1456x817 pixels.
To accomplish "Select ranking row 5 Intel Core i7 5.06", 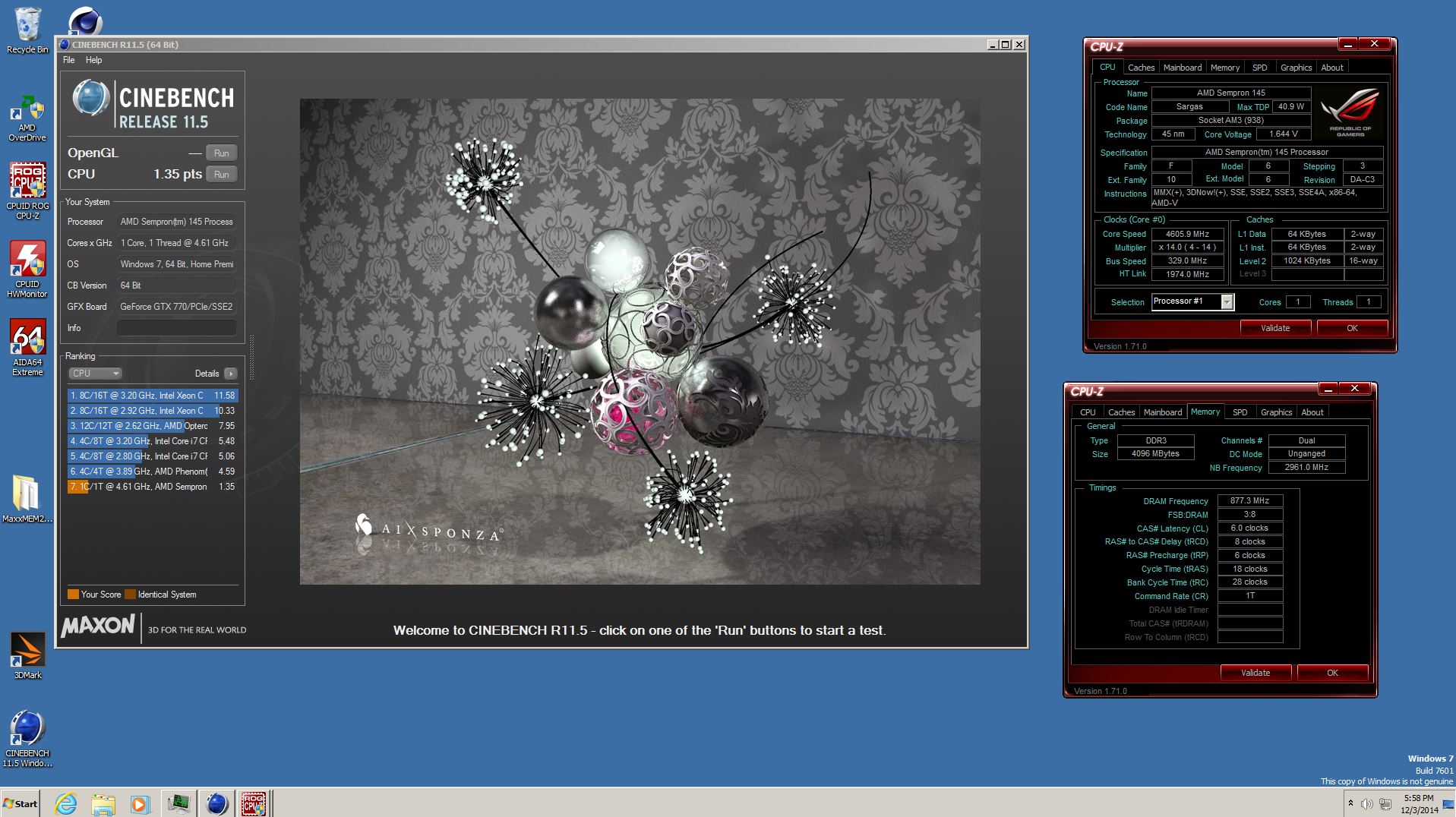I will (x=153, y=456).
